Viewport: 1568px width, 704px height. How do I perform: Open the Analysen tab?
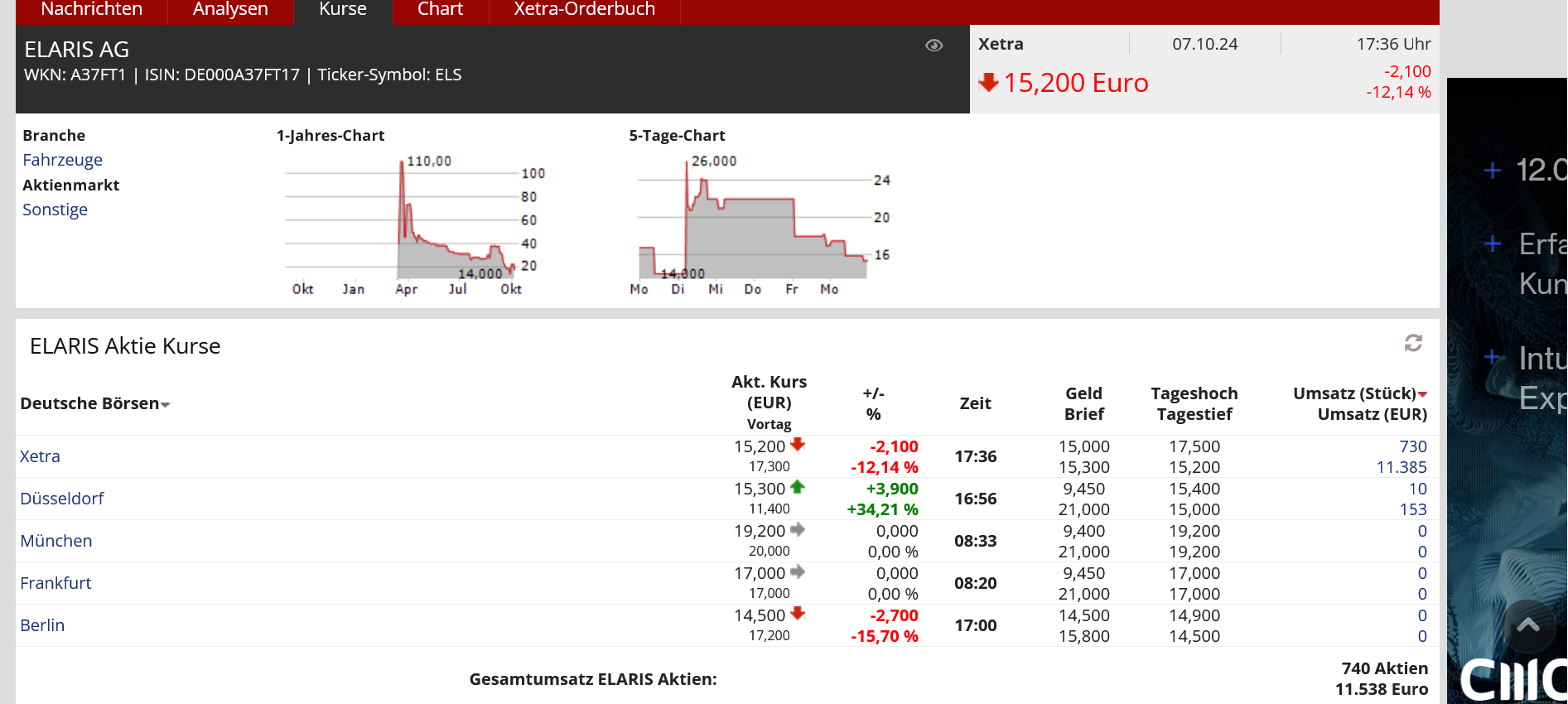[x=230, y=10]
